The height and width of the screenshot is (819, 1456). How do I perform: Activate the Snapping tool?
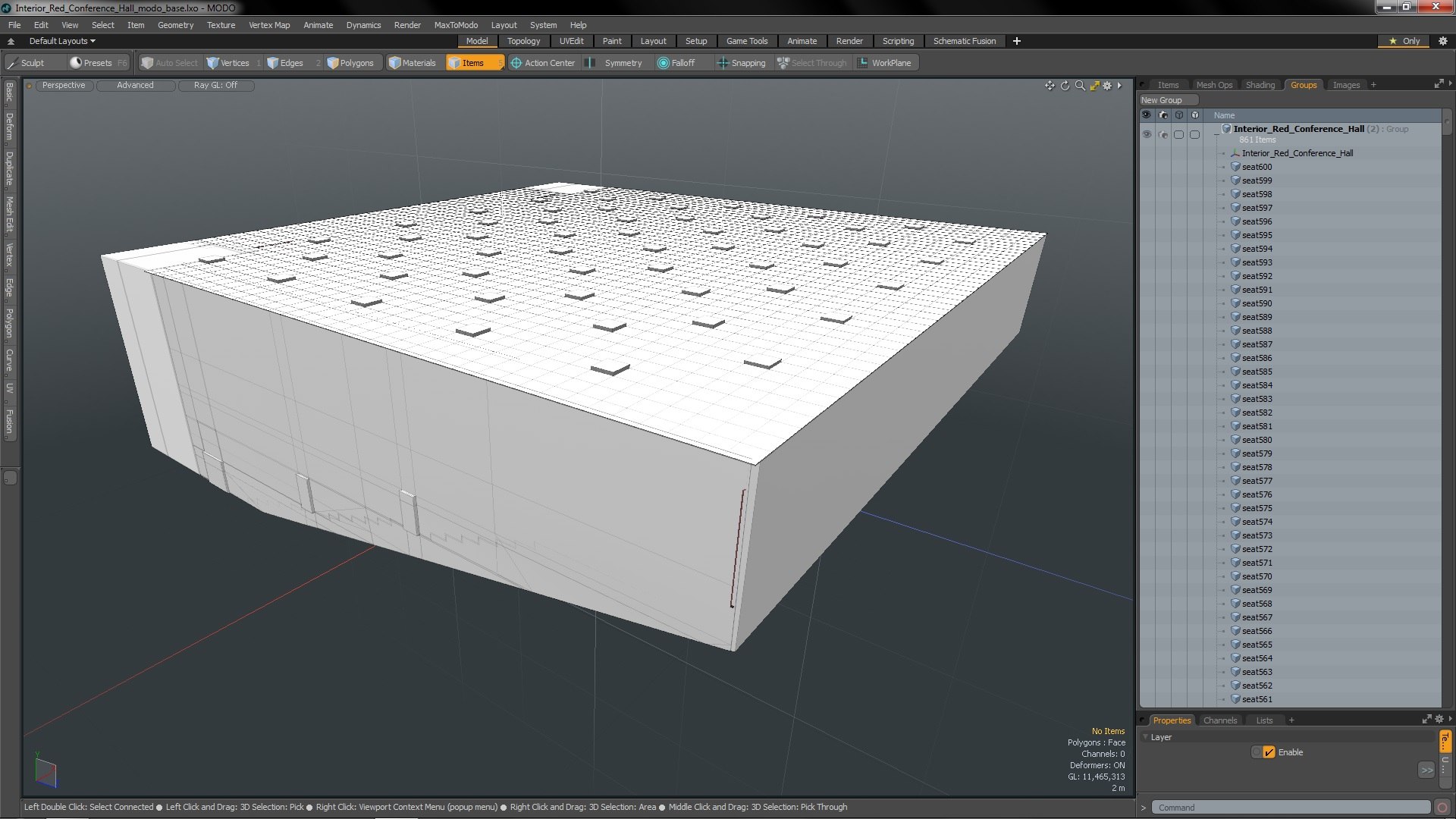[742, 63]
